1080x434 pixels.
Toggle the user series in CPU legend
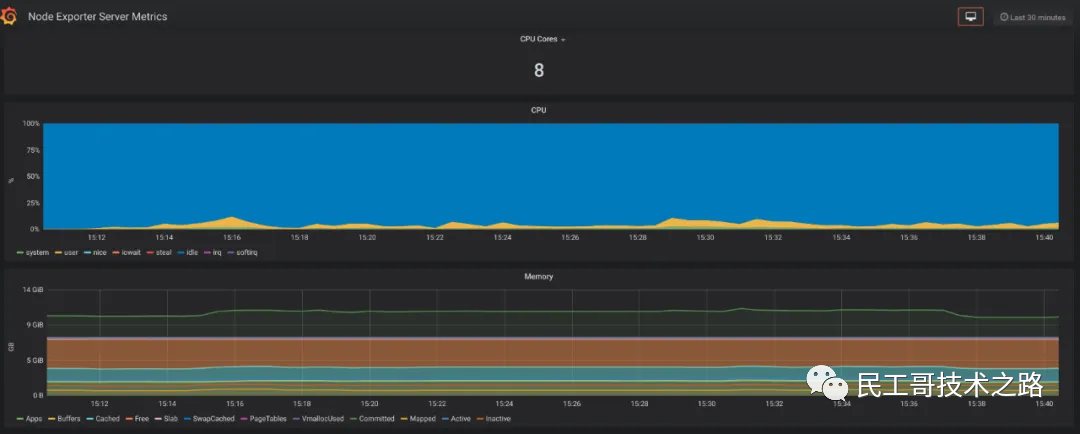click(66, 253)
